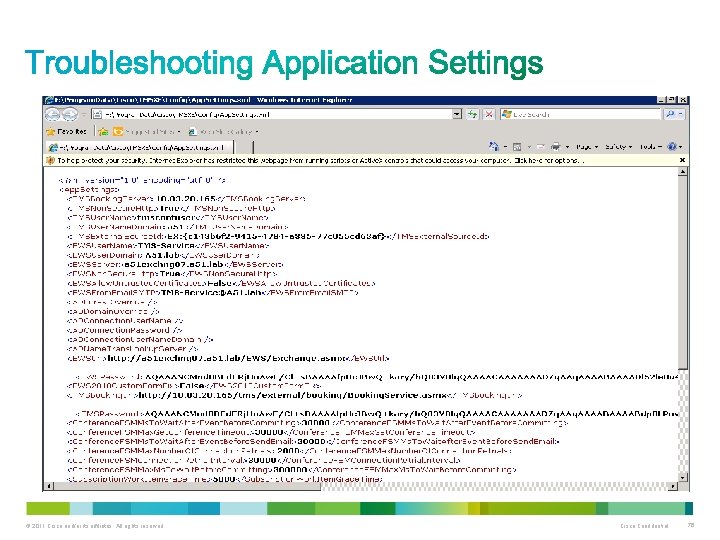Open the Page menu
Viewport: 720px width, 540px height.
(x=587, y=147)
